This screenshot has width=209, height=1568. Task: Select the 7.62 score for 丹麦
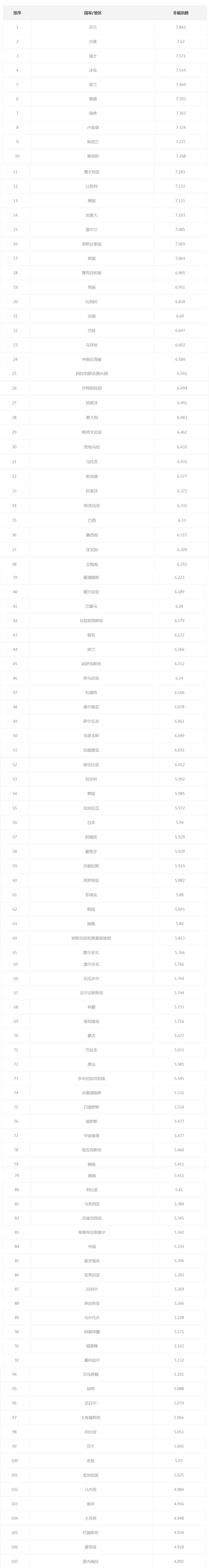(180, 41)
